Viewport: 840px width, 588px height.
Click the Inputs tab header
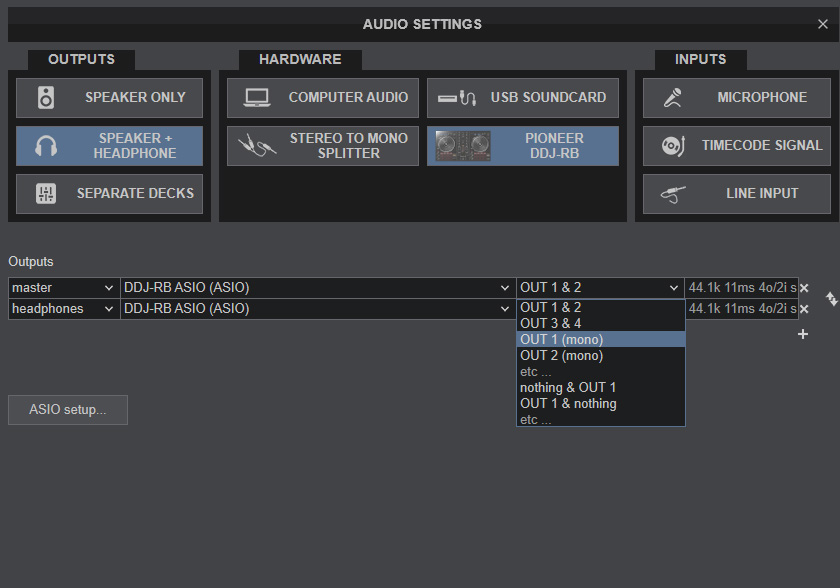click(x=701, y=59)
